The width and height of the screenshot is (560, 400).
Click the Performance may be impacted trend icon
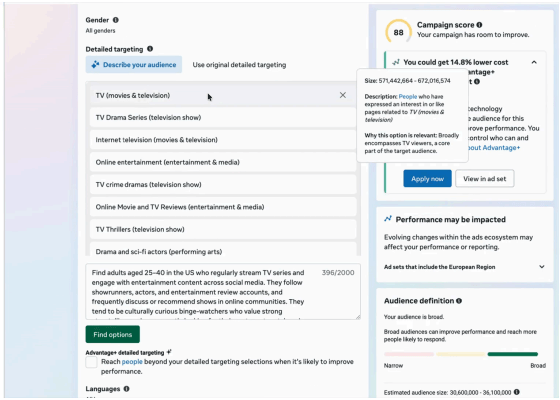[388, 219]
